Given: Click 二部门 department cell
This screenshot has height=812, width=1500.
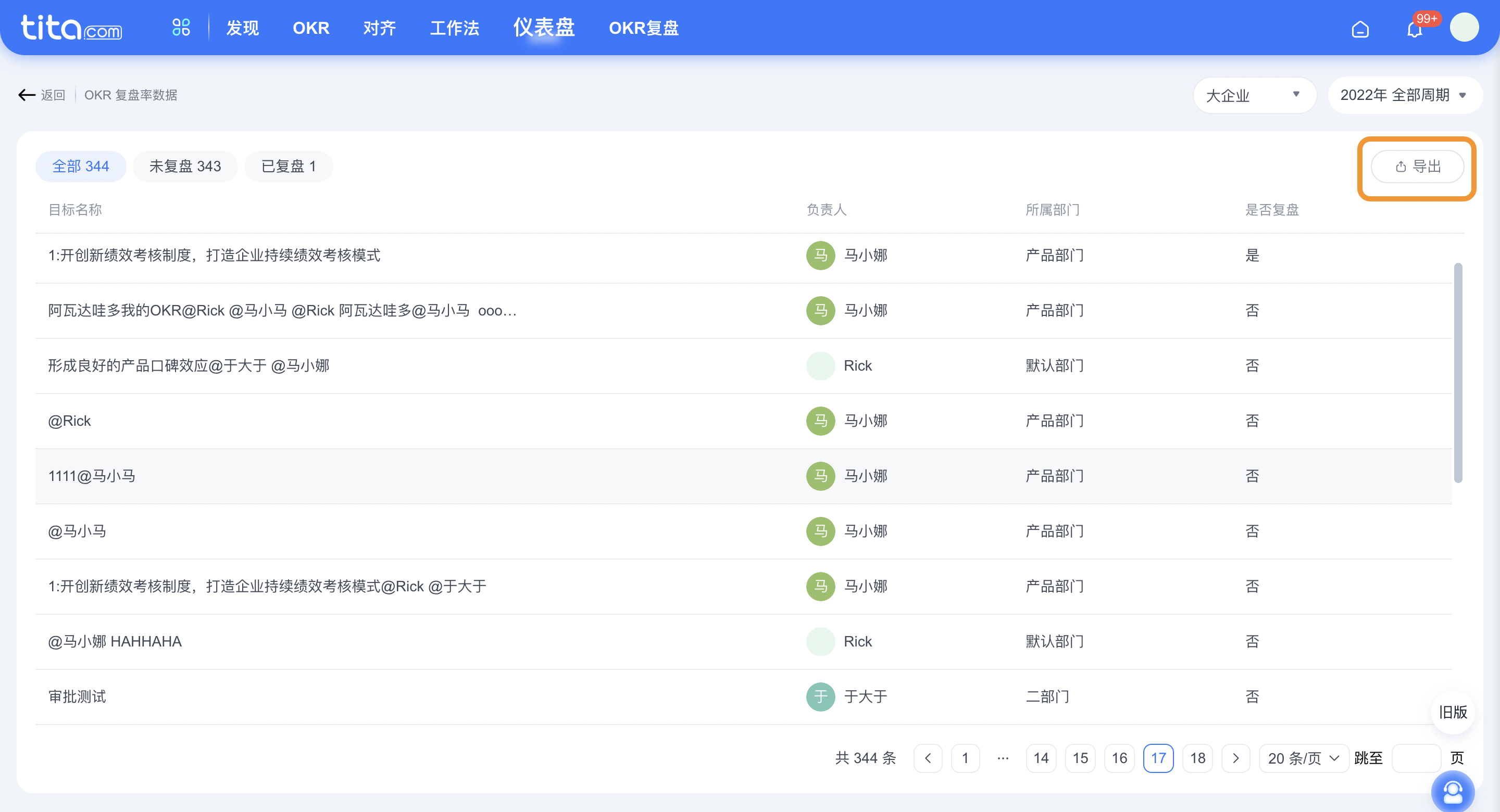Looking at the screenshot, I should tap(1047, 697).
